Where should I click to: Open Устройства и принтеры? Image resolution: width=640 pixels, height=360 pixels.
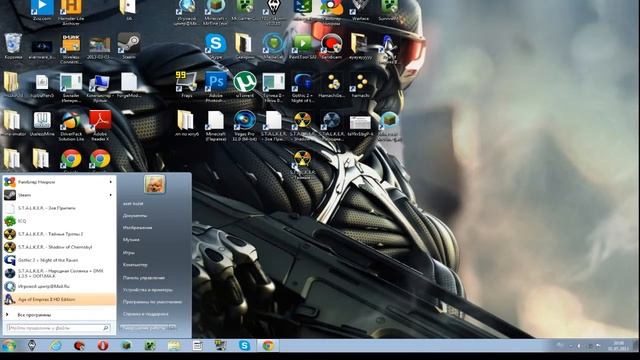coord(148,290)
